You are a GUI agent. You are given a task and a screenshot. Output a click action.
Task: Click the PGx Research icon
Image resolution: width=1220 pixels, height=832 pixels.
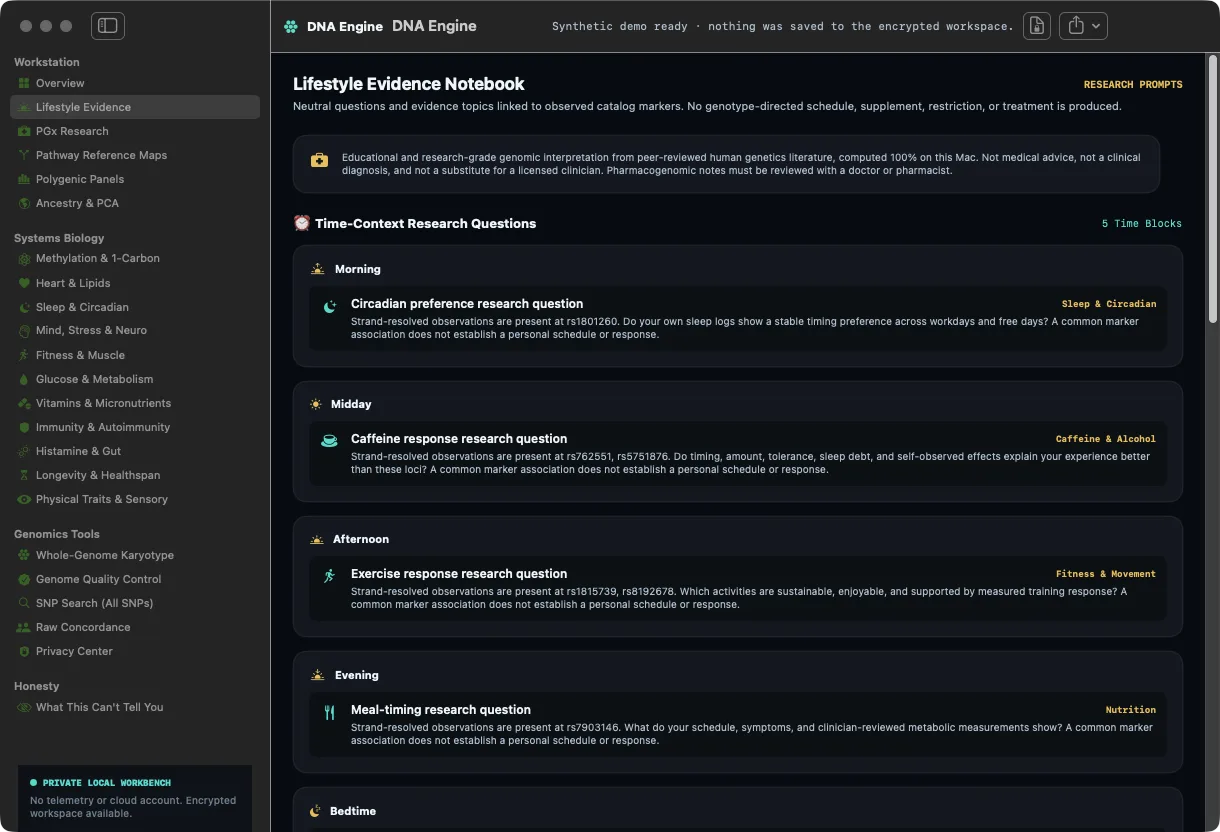[24, 131]
